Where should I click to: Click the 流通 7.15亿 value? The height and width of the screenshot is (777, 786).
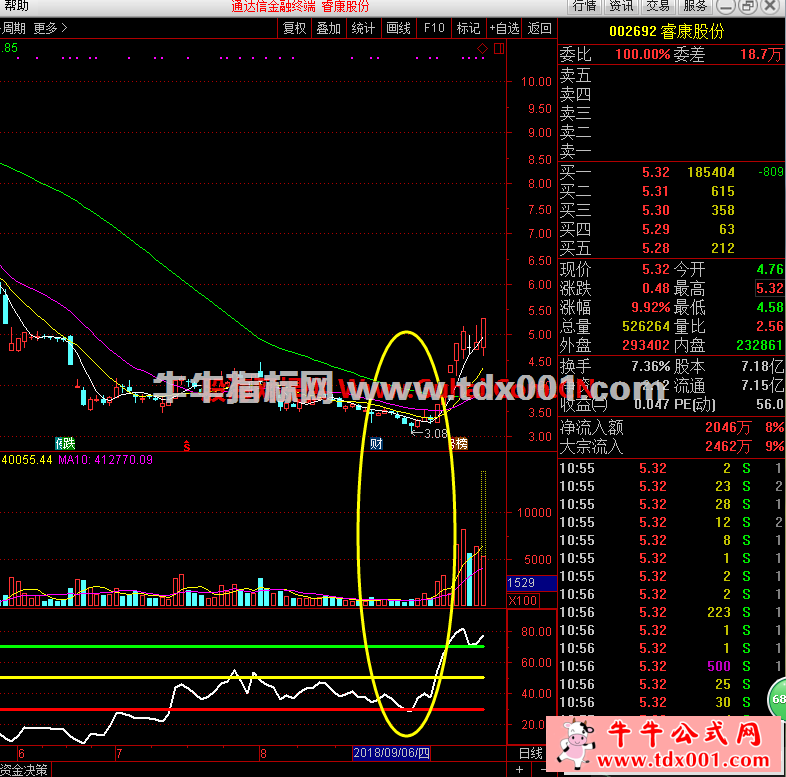(762, 385)
